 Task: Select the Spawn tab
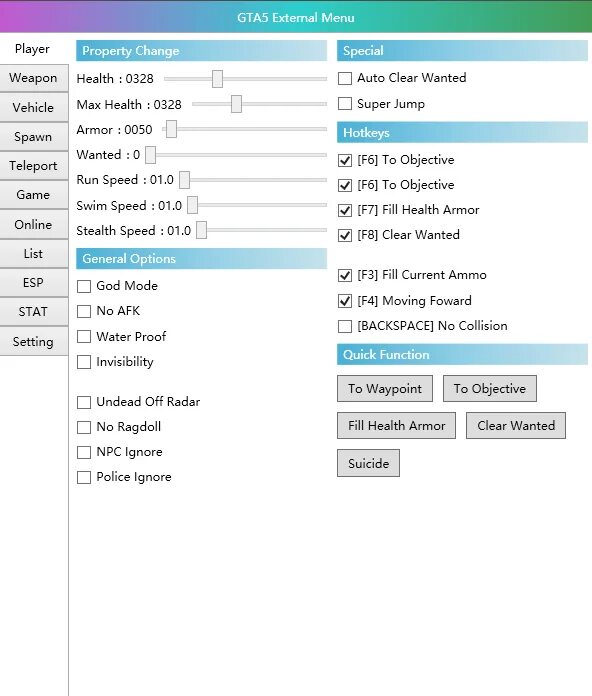(34, 137)
